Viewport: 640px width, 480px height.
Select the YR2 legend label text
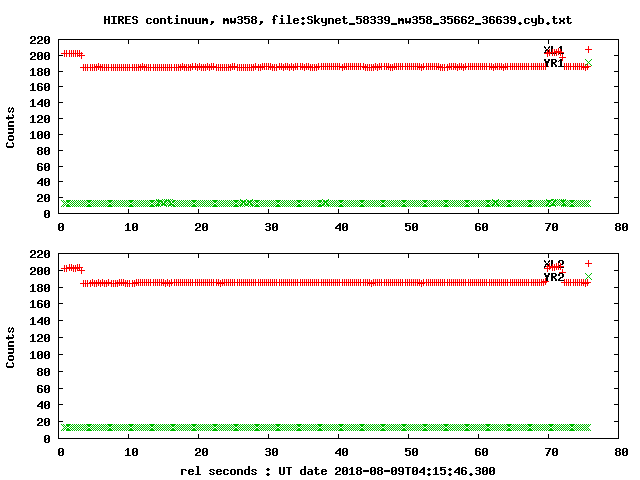(554, 277)
